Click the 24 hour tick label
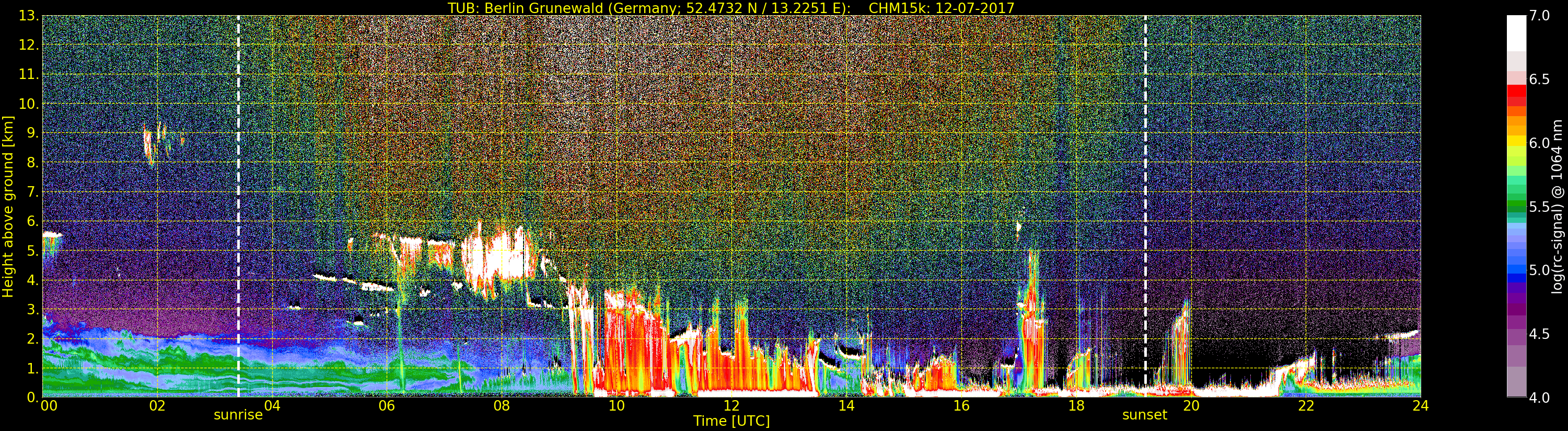 (1420, 406)
